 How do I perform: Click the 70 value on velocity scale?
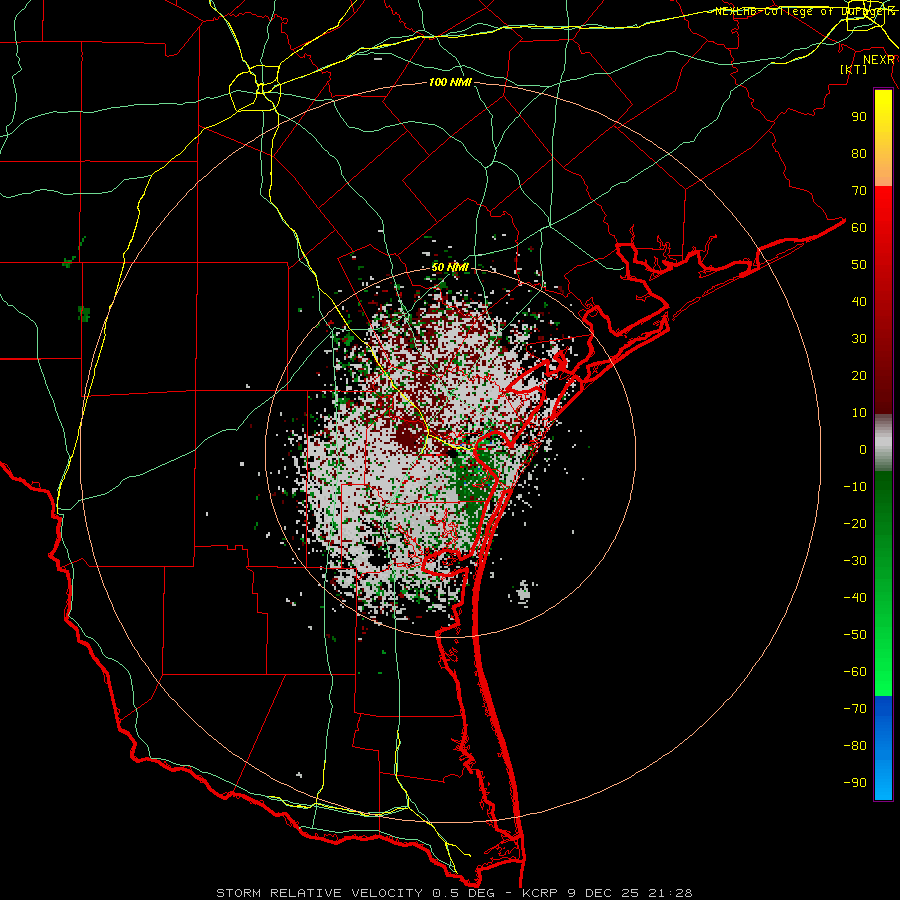coord(859,191)
